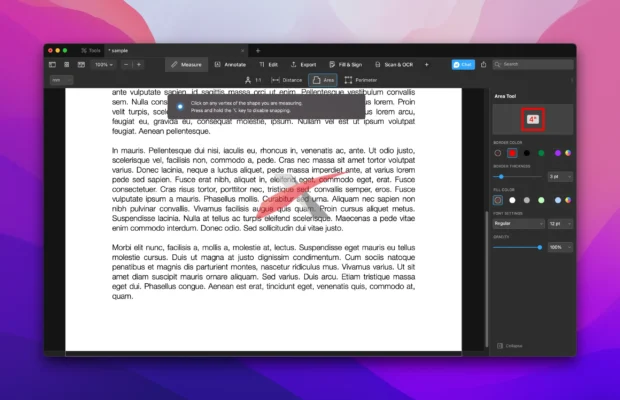Toggle the sidebar panel icon
Screen dimensions: 620x400
click(x=52, y=64)
